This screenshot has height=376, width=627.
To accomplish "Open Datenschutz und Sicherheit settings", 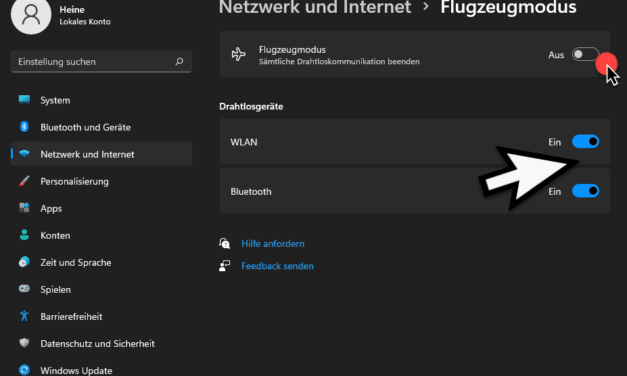I will pos(101,343).
